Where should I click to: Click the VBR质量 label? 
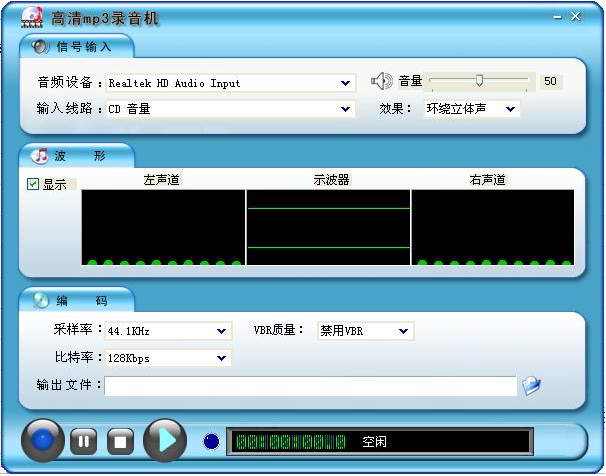point(278,330)
